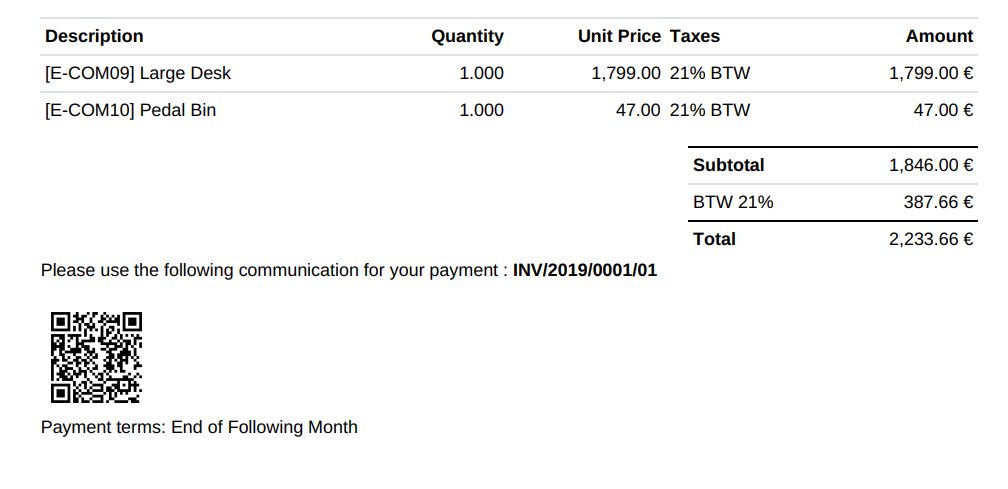Select the Large Desk 21% BTW tax

(709, 73)
